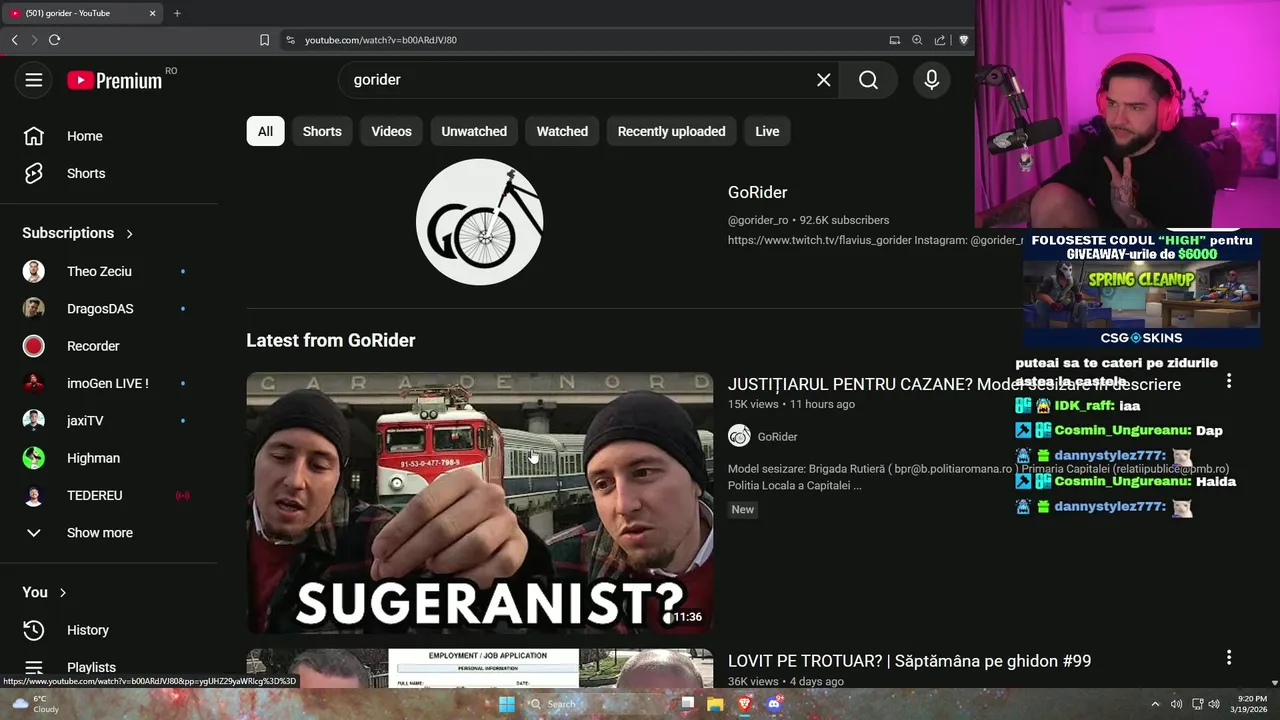Click the share icon in address bar
Viewport: 1280px width, 720px height.
click(940, 40)
